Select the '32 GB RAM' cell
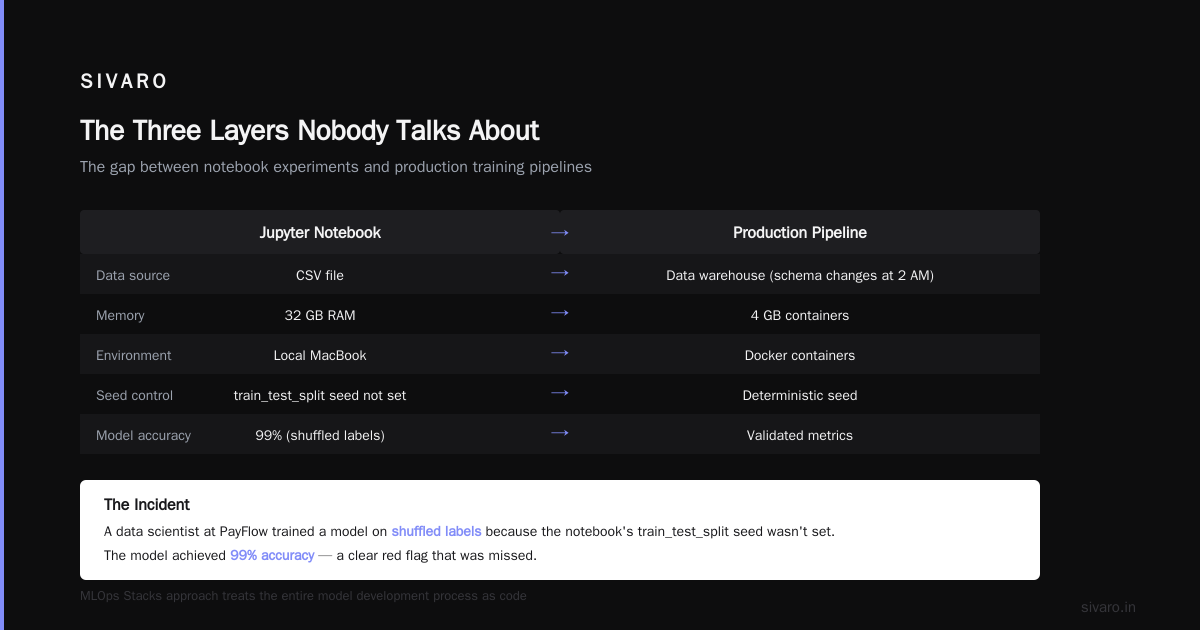The width and height of the screenshot is (1200, 630). pos(320,315)
